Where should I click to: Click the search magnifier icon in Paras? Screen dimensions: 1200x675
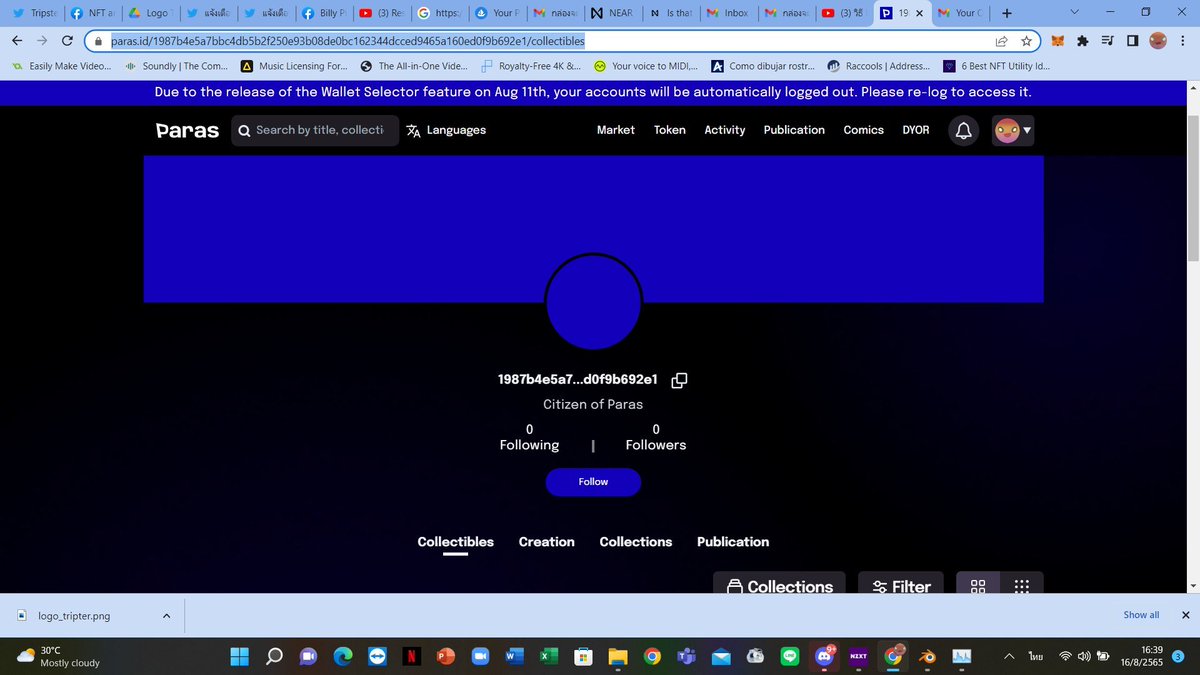[x=244, y=130]
